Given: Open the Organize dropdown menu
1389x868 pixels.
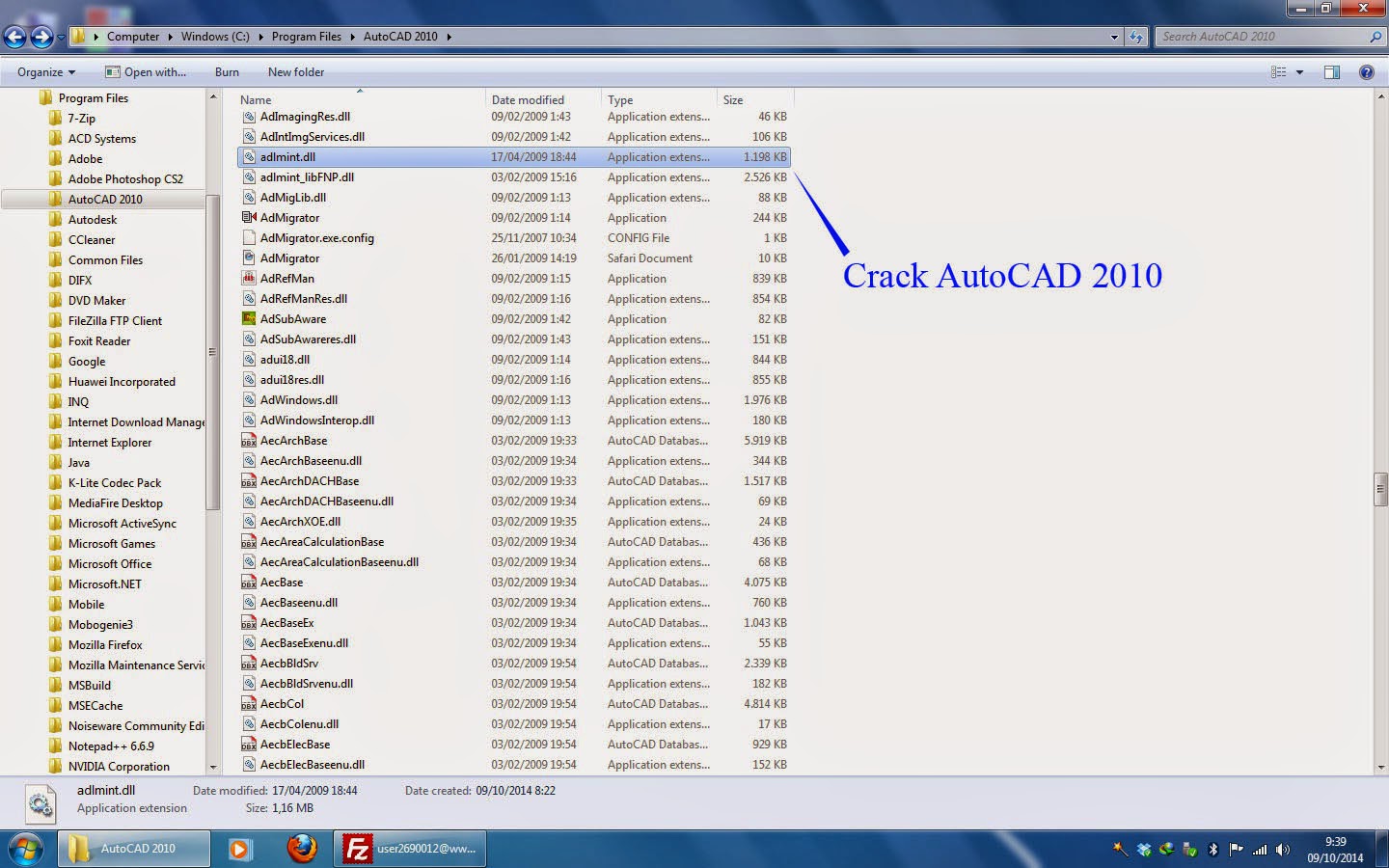Looking at the screenshot, I should click(45, 72).
